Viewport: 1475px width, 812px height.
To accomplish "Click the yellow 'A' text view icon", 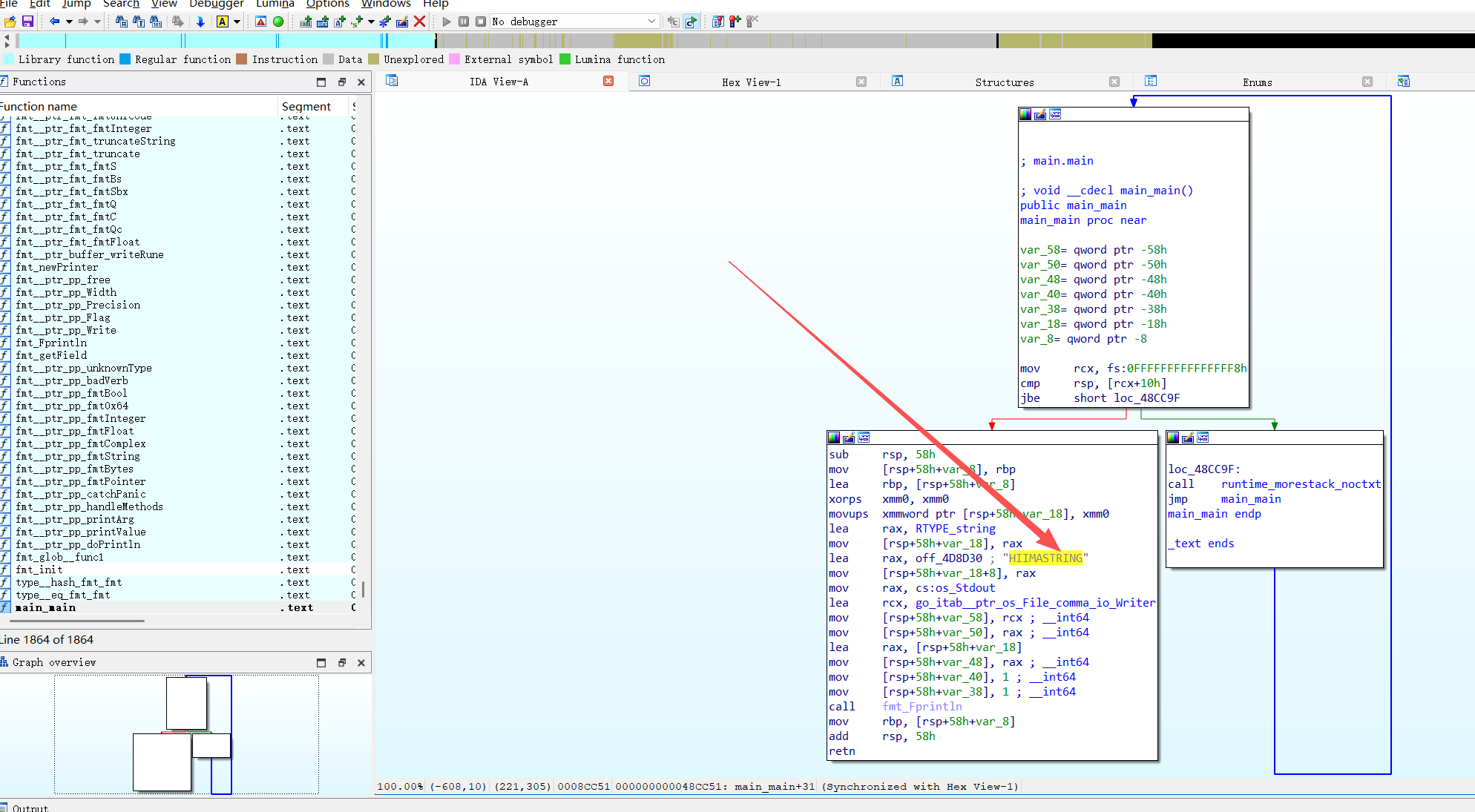I will [x=222, y=22].
